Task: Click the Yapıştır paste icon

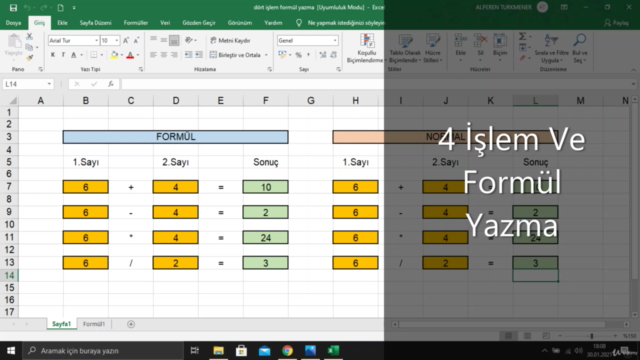Action: (x=14, y=41)
